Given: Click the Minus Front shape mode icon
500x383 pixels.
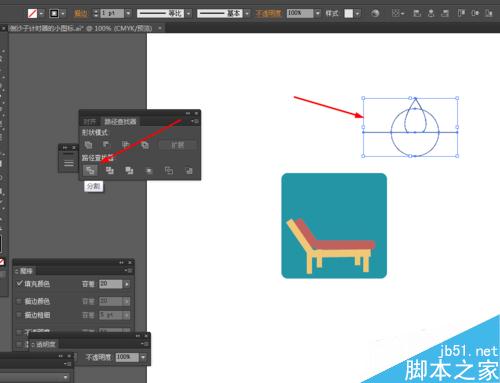Looking at the screenshot, I should point(107,145).
